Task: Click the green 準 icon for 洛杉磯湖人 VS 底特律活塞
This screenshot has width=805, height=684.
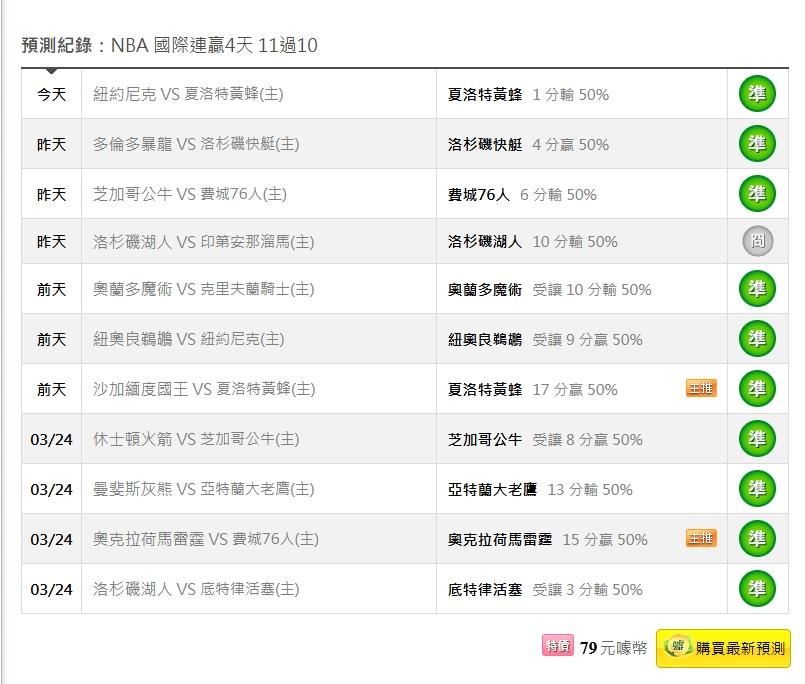Action: [x=757, y=588]
